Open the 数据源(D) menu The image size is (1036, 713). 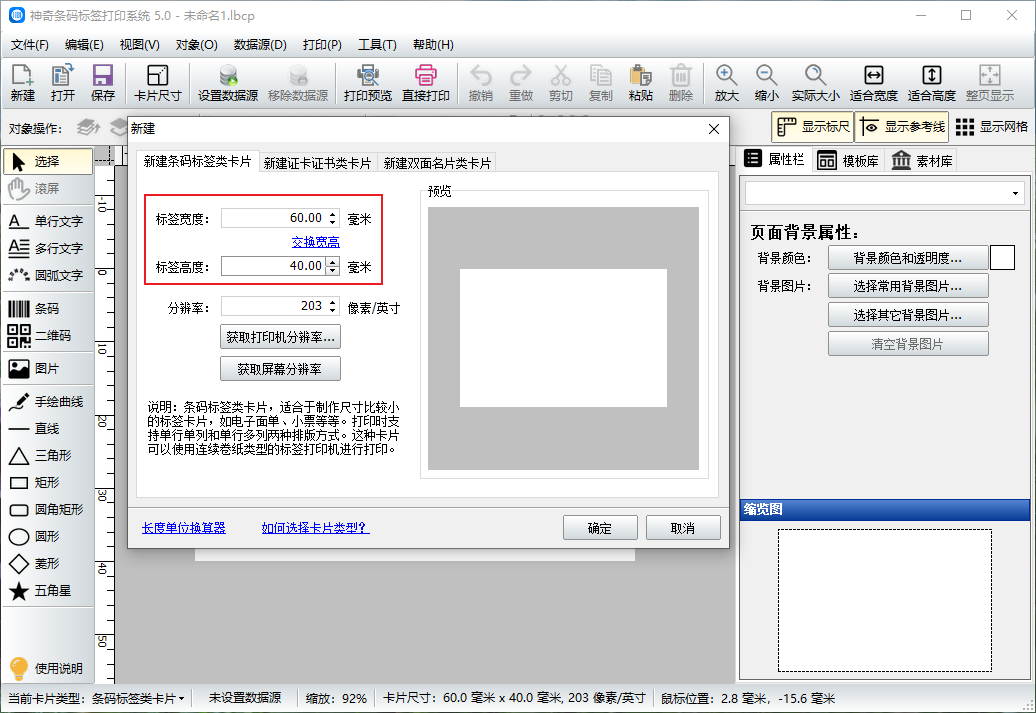260,45
